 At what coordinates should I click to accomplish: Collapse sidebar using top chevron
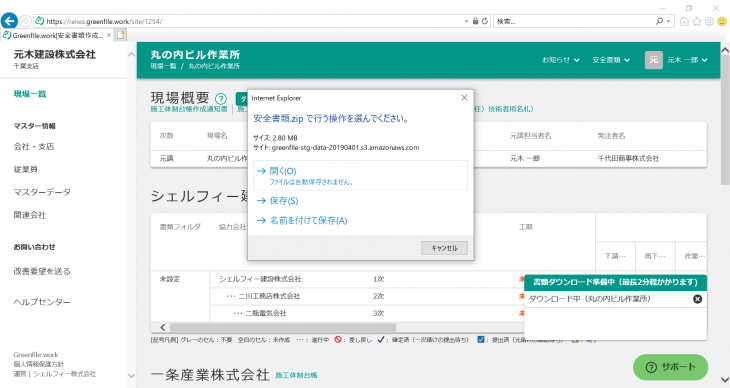[131, 54]
